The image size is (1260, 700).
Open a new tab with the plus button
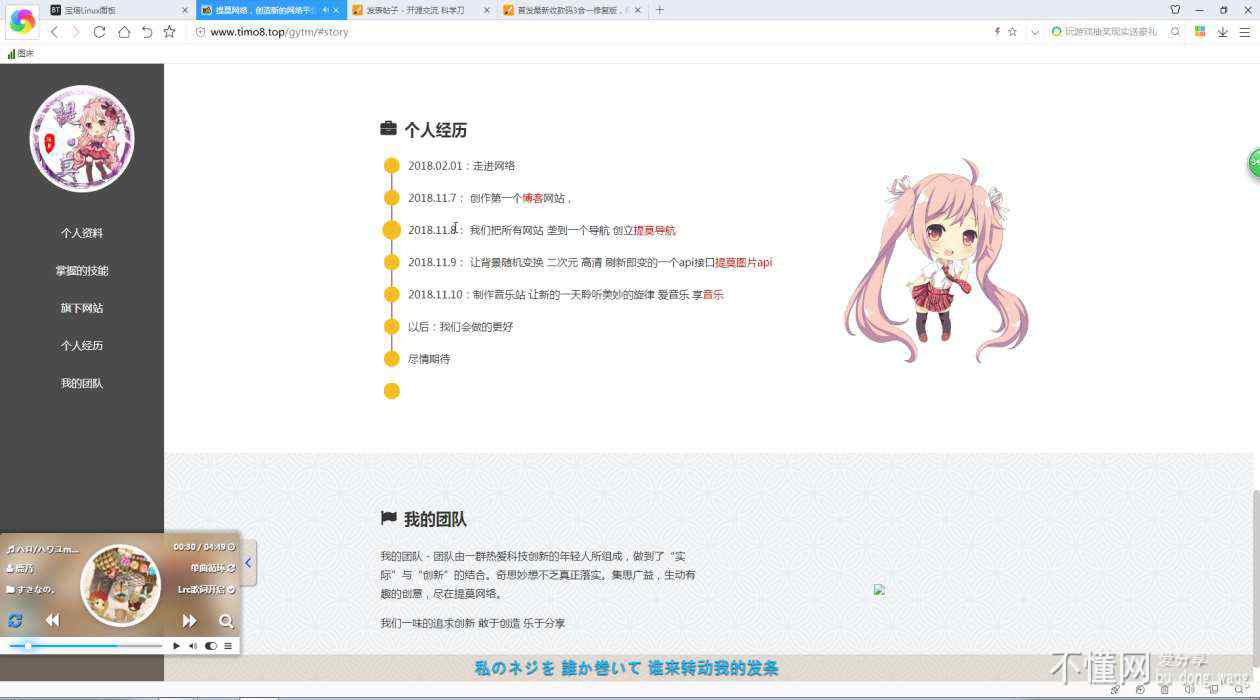(659, 10)
